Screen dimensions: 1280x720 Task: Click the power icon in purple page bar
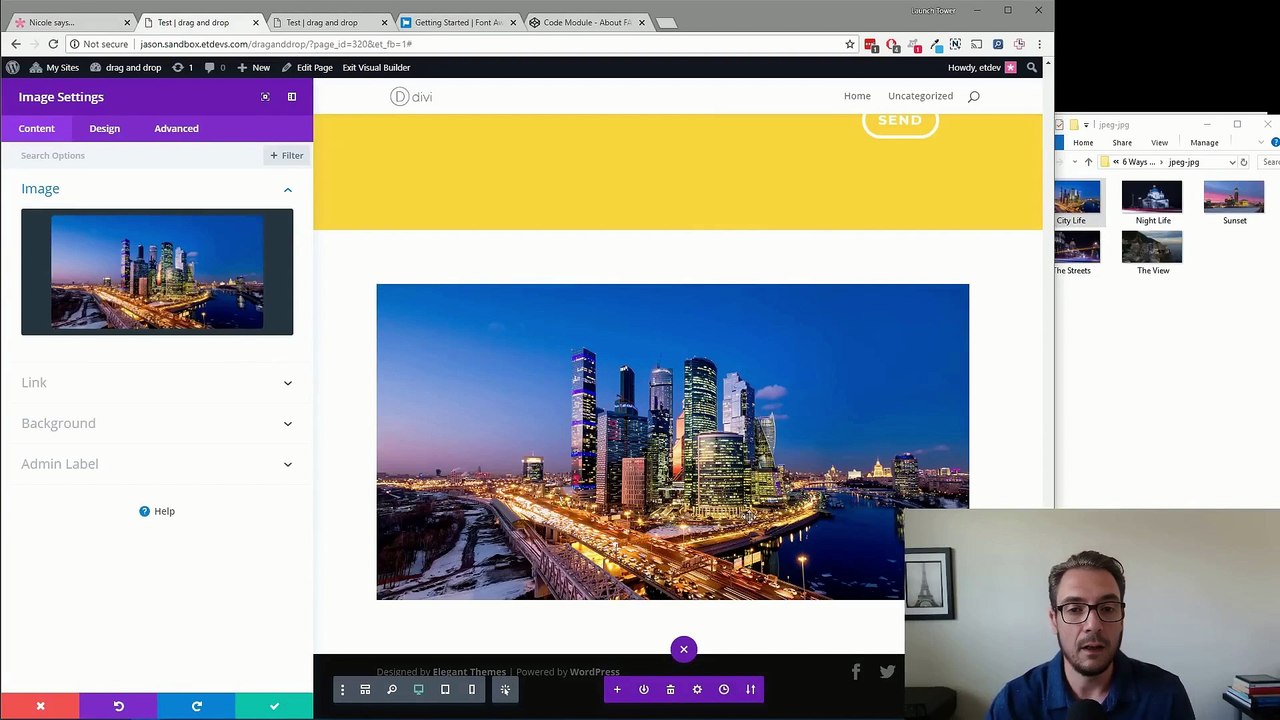pyautogui.click(x=644, y=689)
